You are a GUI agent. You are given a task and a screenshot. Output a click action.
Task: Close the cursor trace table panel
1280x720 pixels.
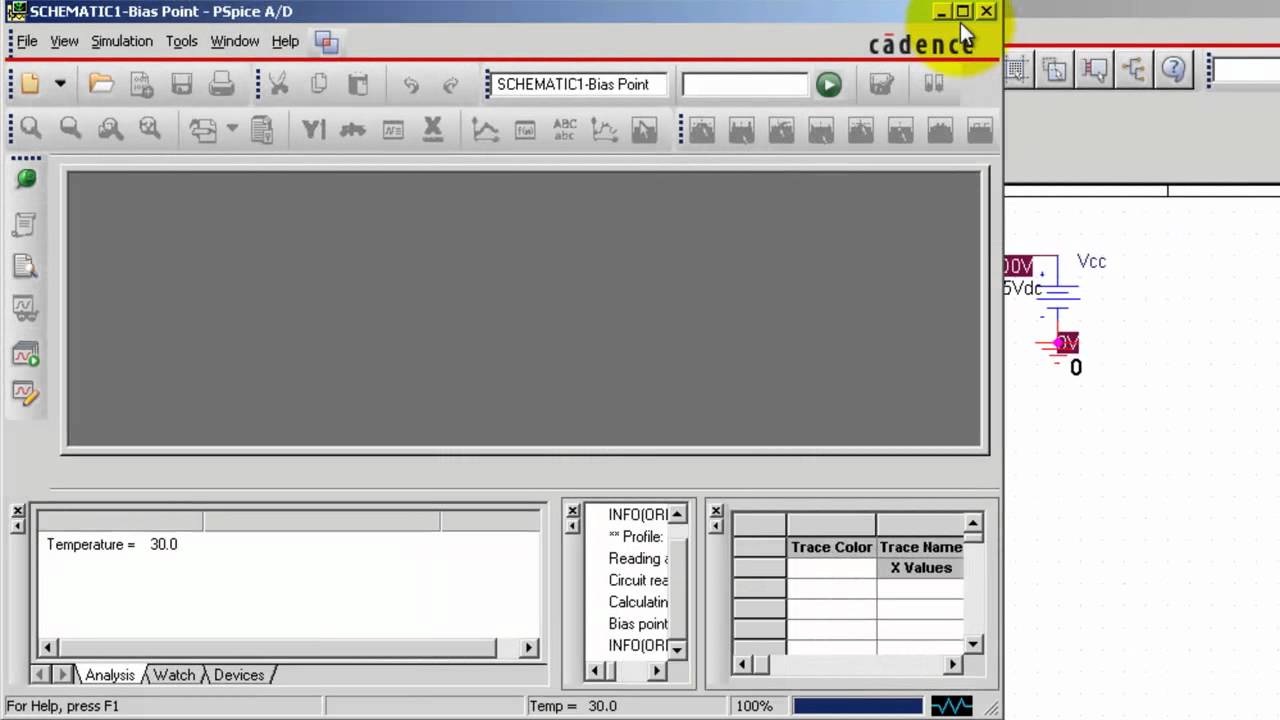[716, 511]
